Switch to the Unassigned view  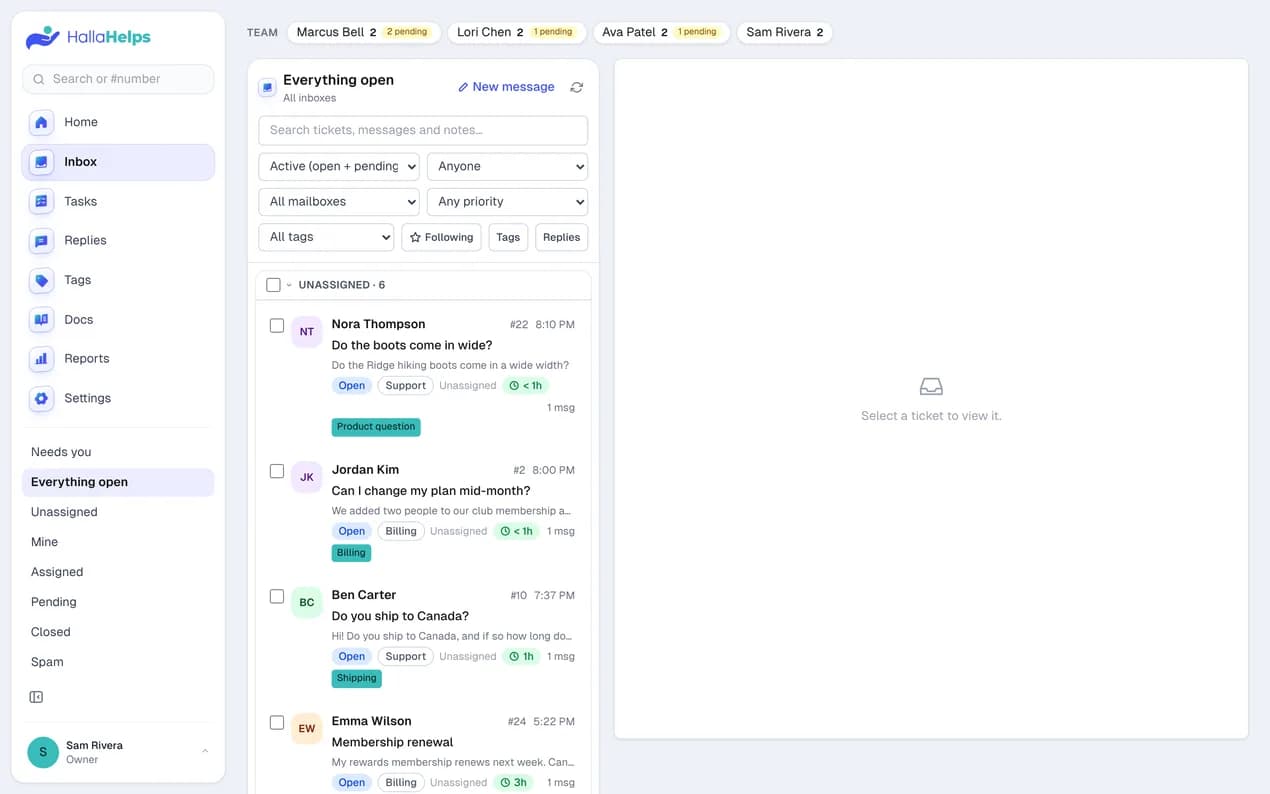tap(118, 512)
